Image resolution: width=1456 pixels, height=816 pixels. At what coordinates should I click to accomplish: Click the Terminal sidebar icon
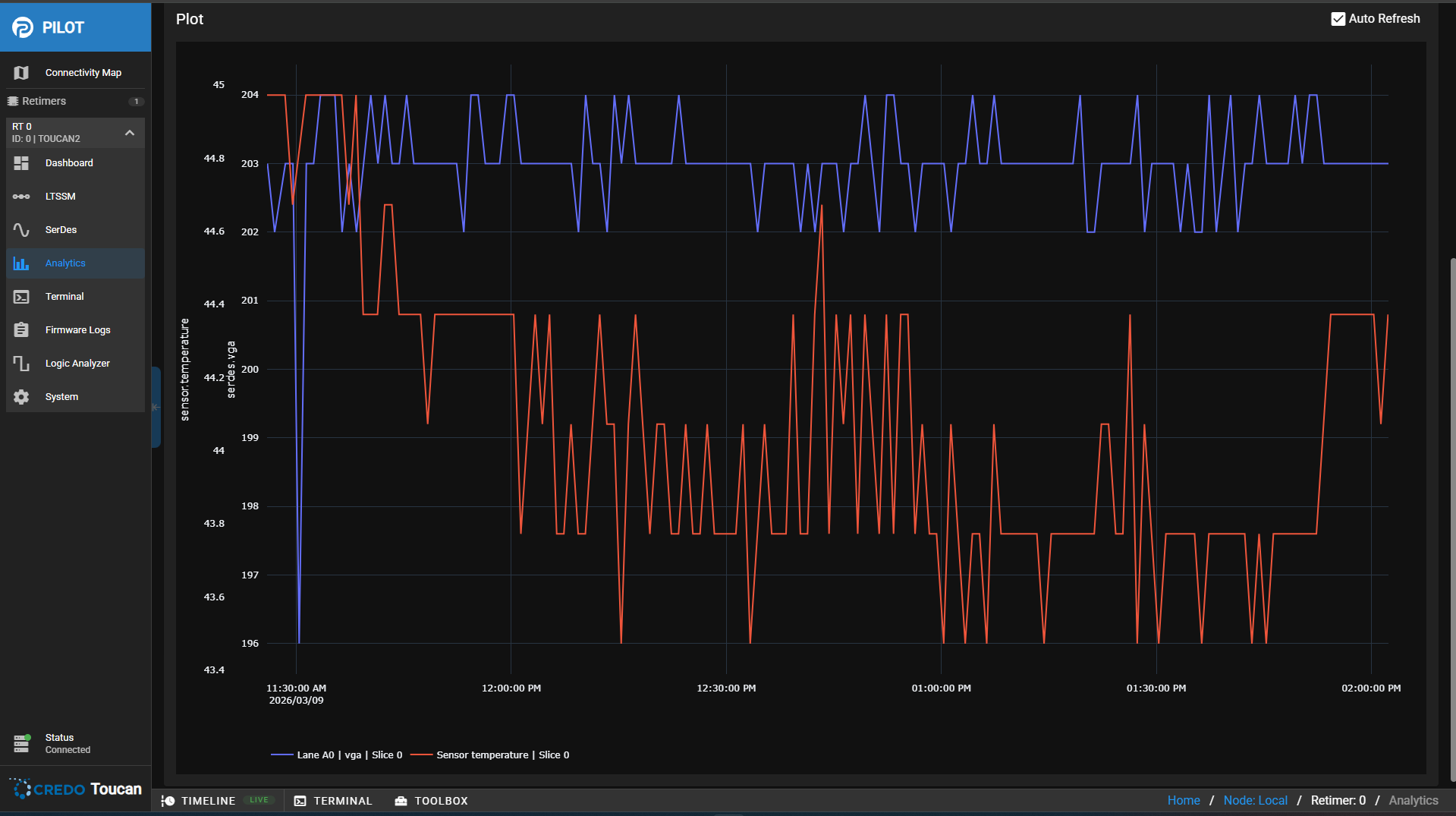tap(21, 297)
